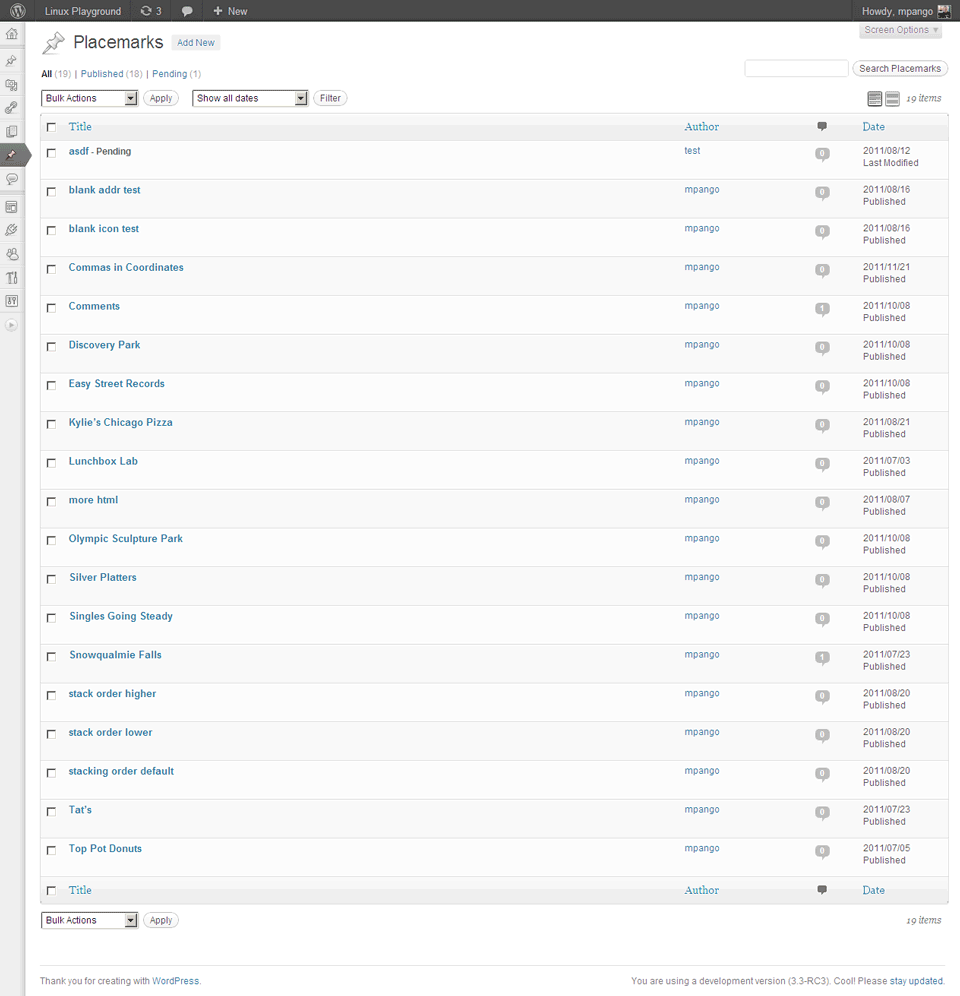Image resolution: width=960 pixels, height=996 pixels.
Task: Open the Links chain sidebar icon
Action: pyautogui.click(x=11, y=108)
